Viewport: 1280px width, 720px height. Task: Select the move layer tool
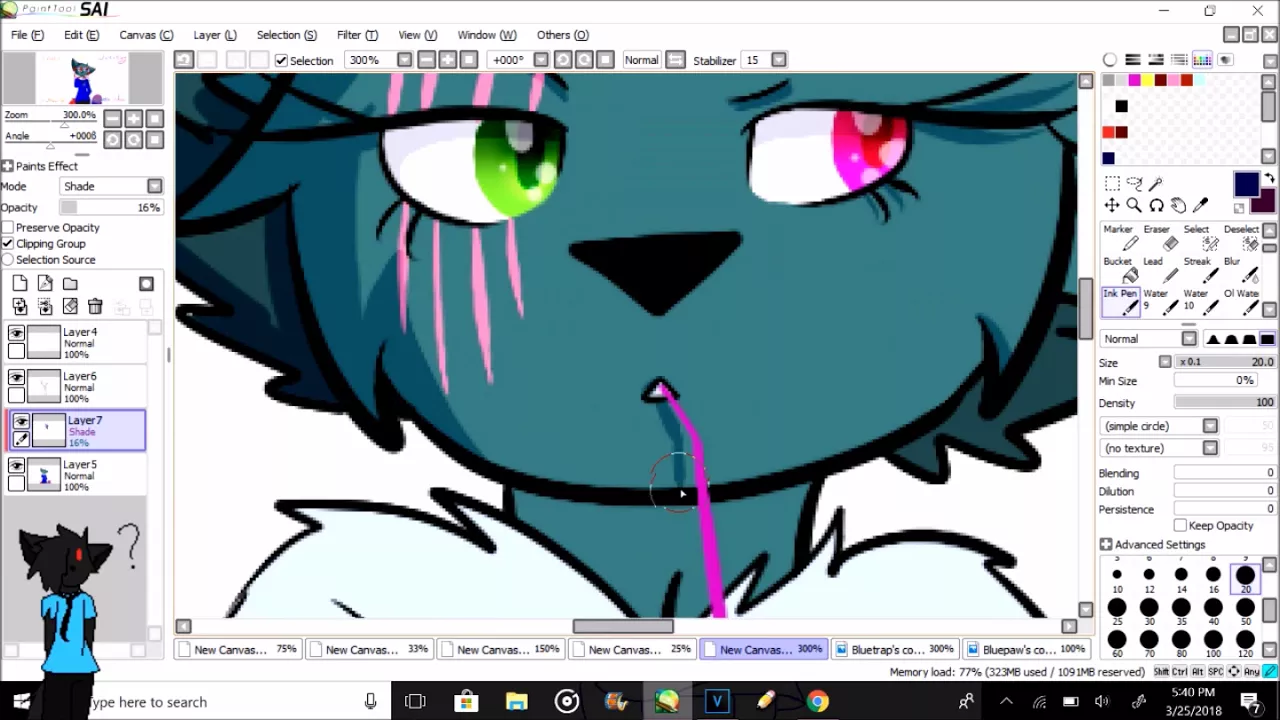point(1112,205)
